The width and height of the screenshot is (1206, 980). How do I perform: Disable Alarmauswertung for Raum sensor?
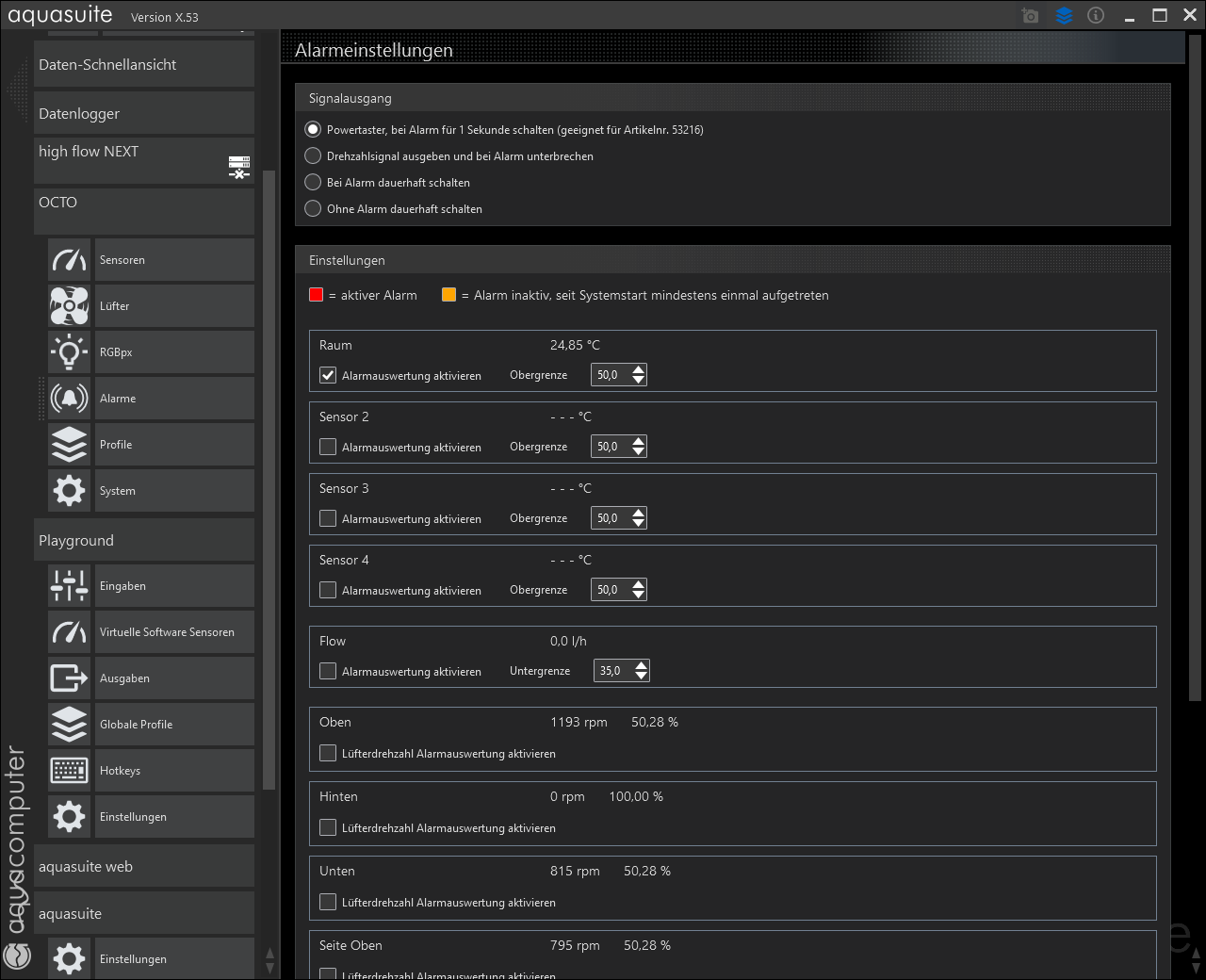328,375
